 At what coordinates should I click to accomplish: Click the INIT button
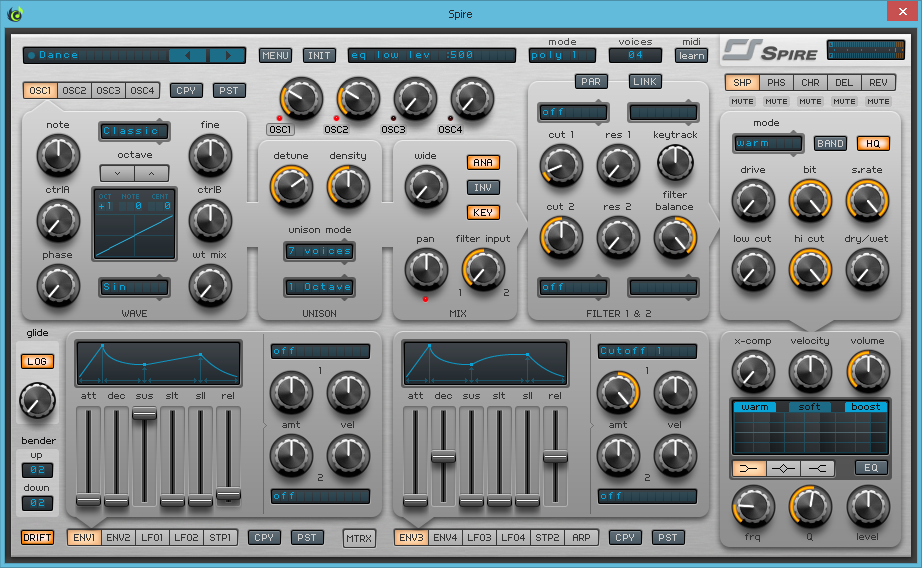coord(319,56)
